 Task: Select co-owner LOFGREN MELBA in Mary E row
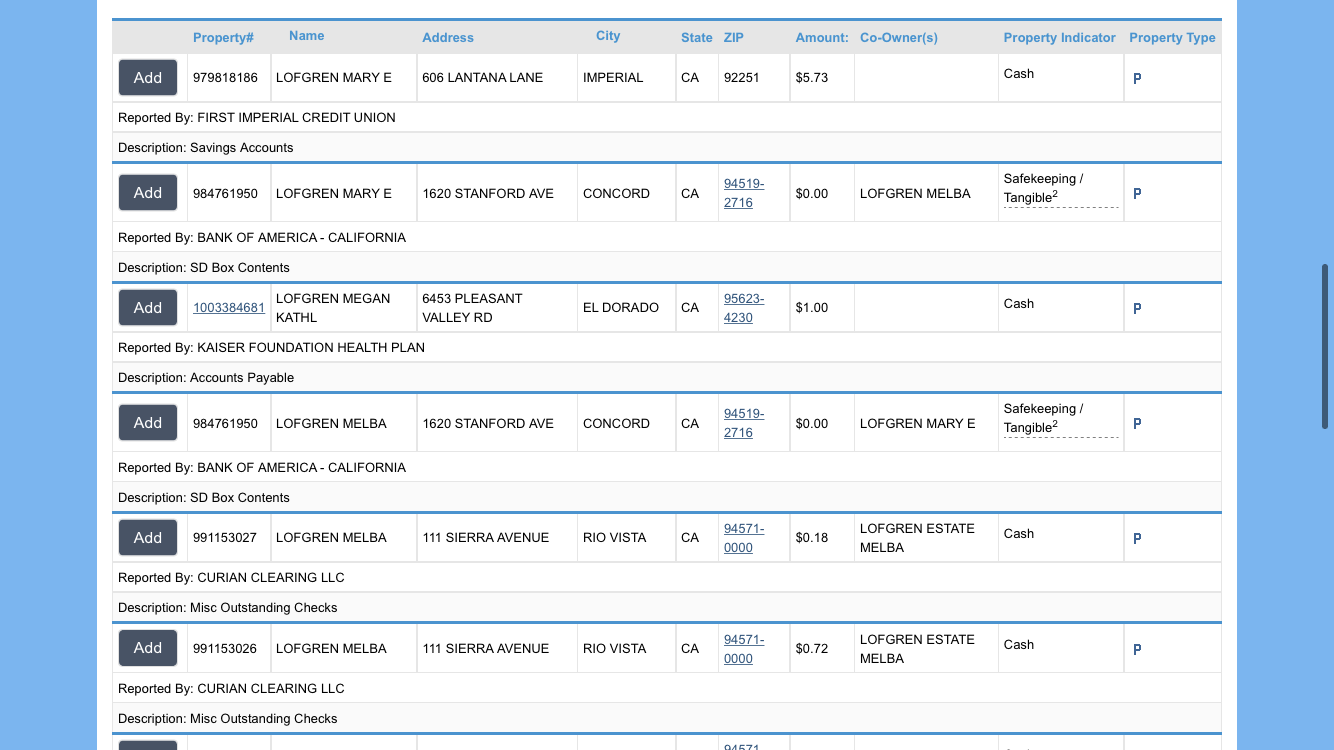pyautogui.click(x=915, y=193)
